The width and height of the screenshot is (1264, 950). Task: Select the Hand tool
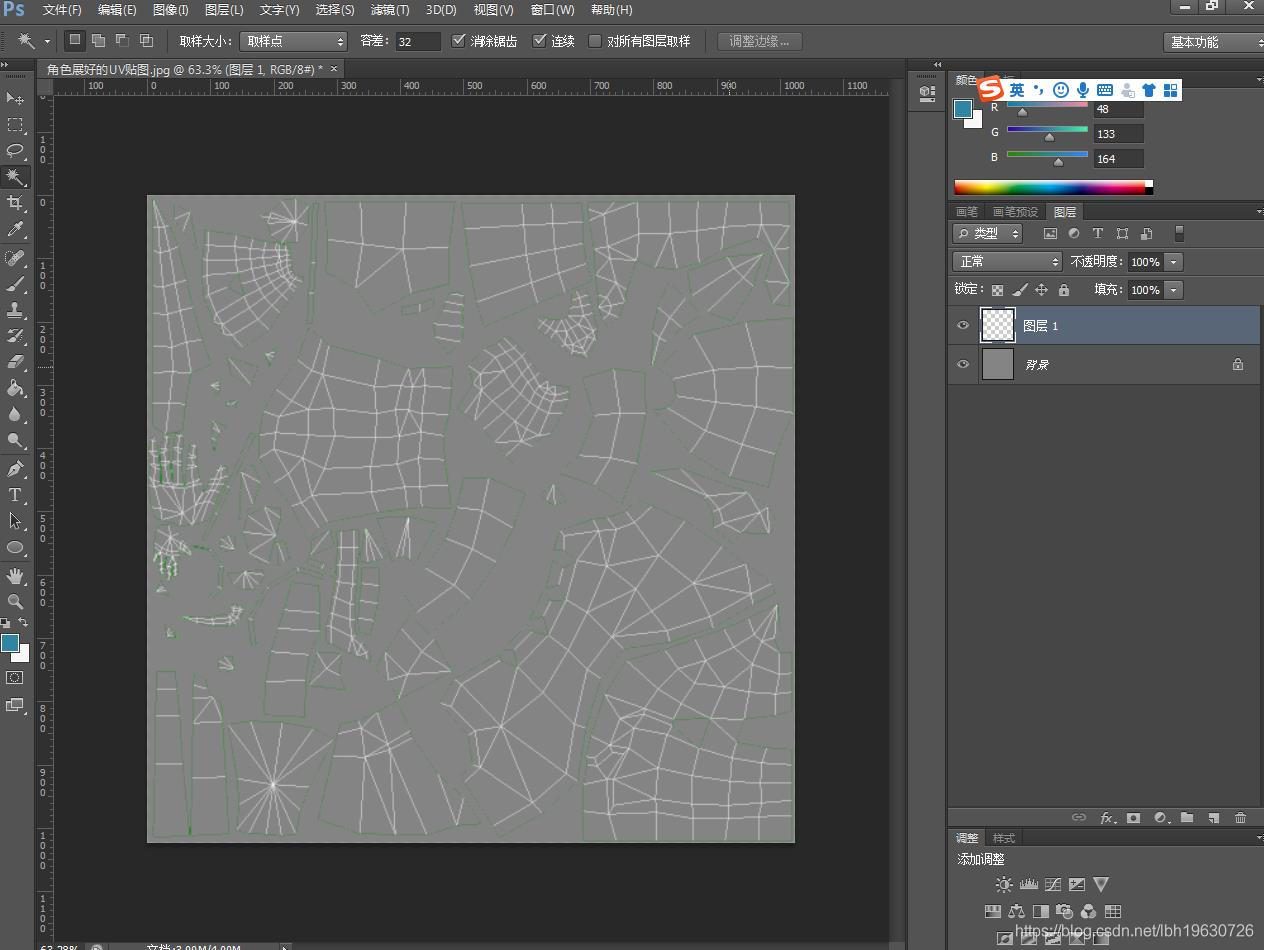pyautogui.click(x=15, y=576)
